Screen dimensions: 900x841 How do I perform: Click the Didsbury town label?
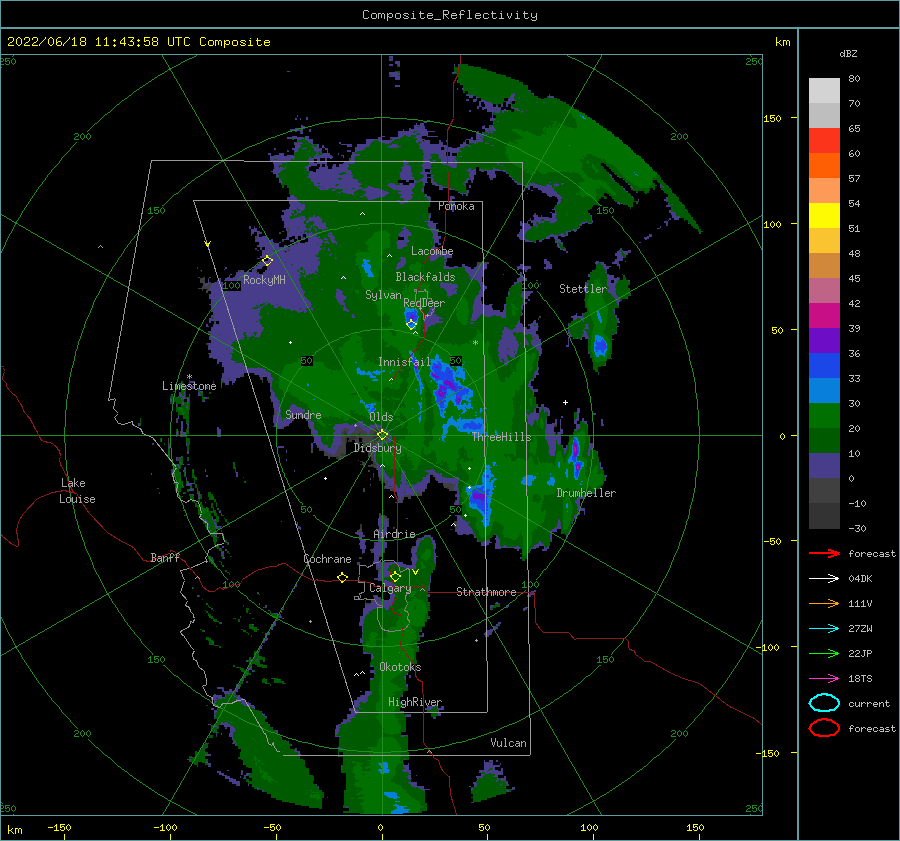(377, 448)
